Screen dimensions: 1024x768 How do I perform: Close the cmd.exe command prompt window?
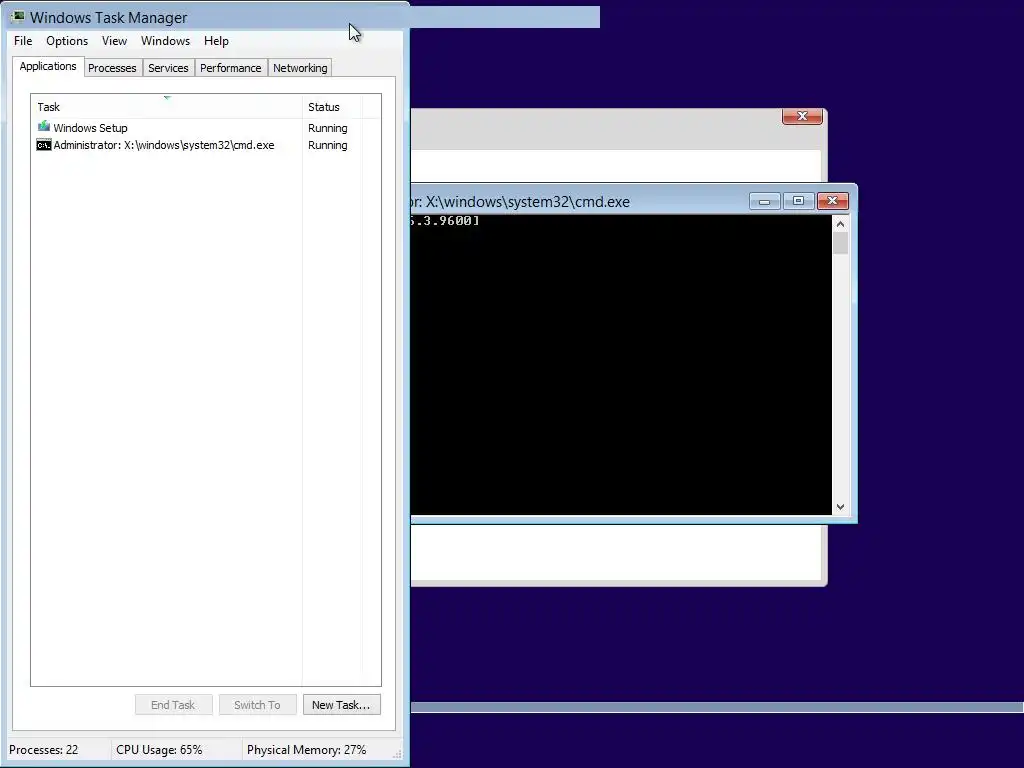833,201
